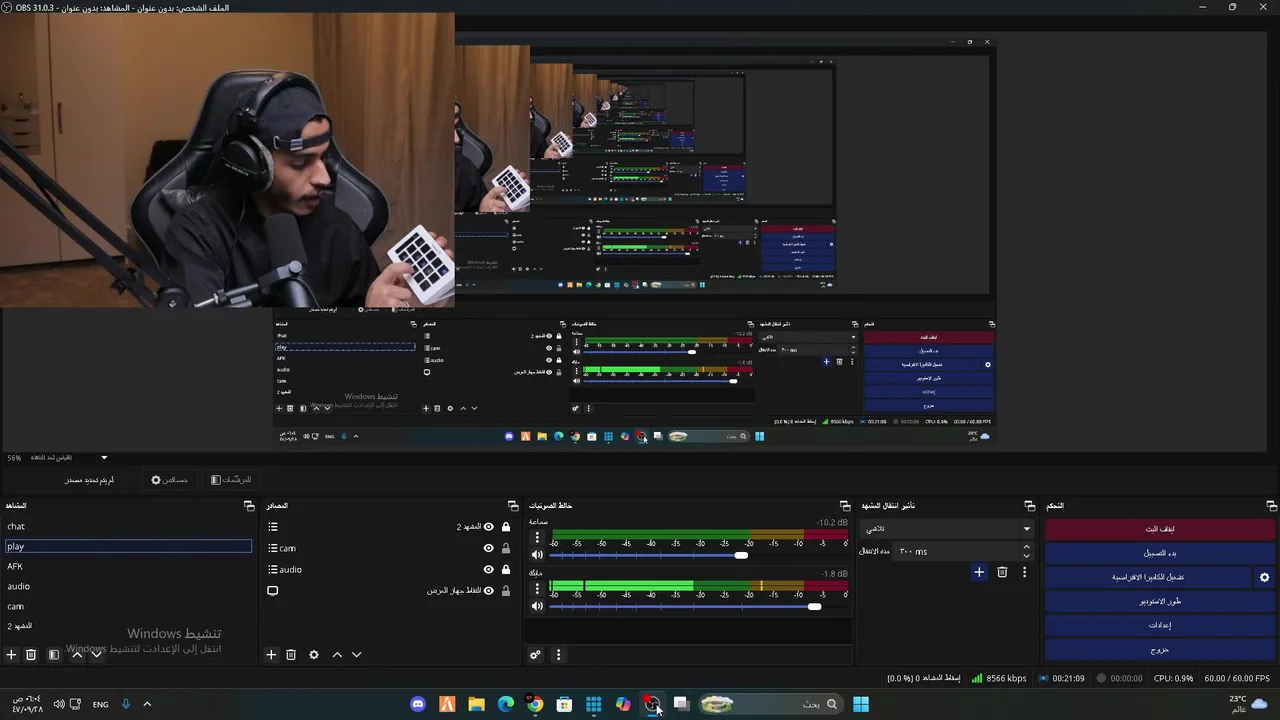Open scene filters icon in Scenes panel toolbar
This screenshot has width=1280, height=720.
(54, 655)
